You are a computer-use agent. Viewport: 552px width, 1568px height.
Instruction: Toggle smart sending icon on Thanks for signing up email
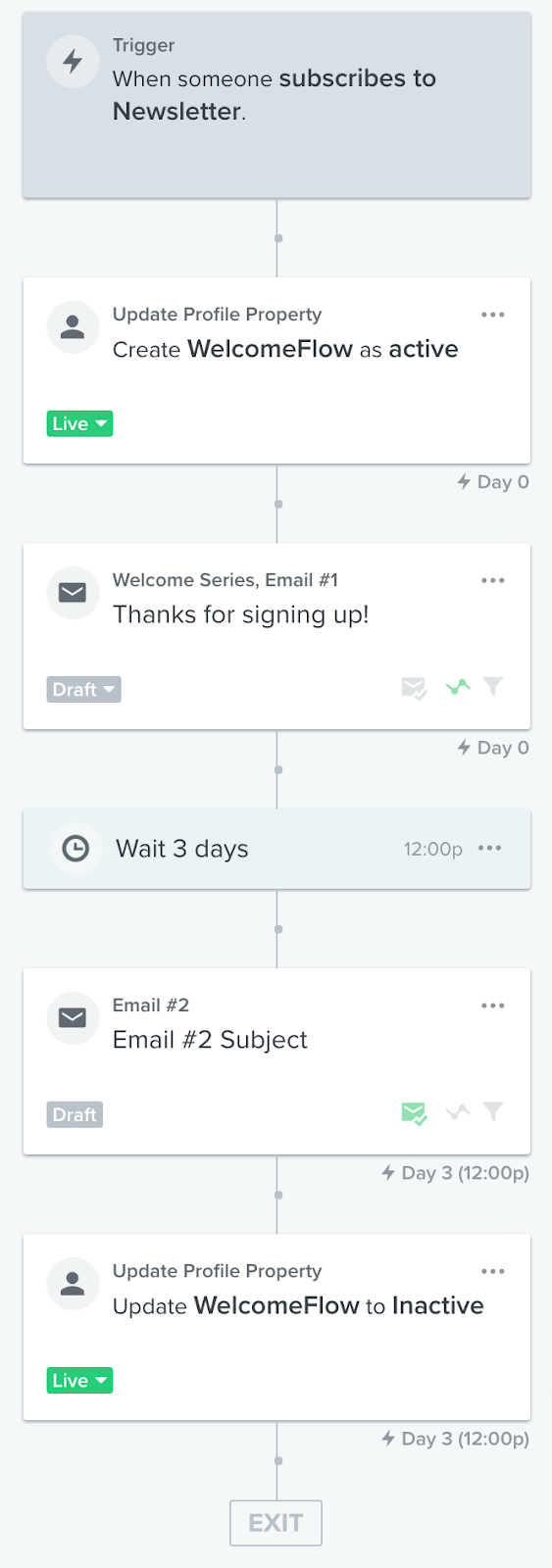pyautogui.click(x=415, y=688)
